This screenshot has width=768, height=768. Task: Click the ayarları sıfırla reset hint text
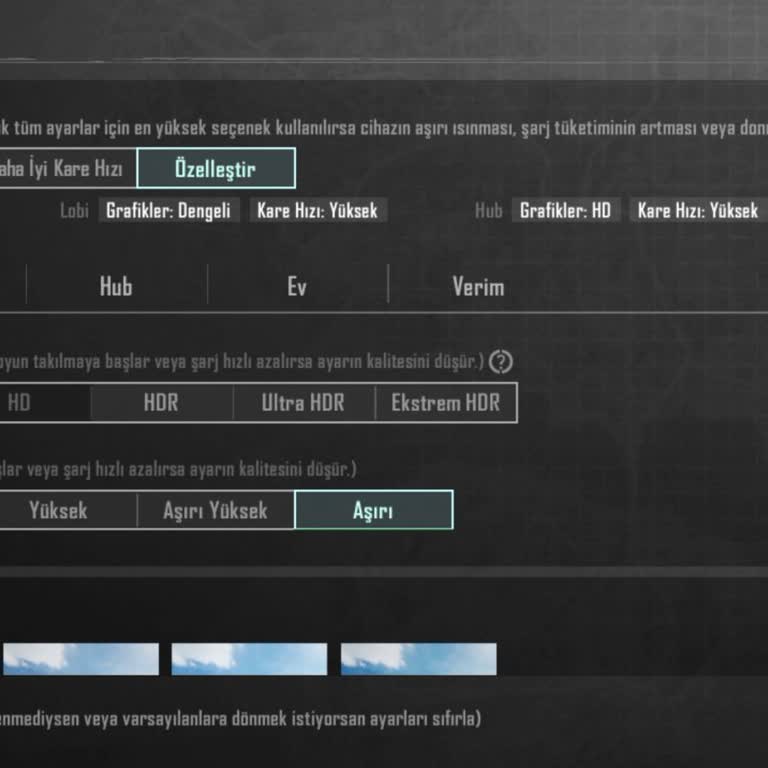(x=240, y=719)
